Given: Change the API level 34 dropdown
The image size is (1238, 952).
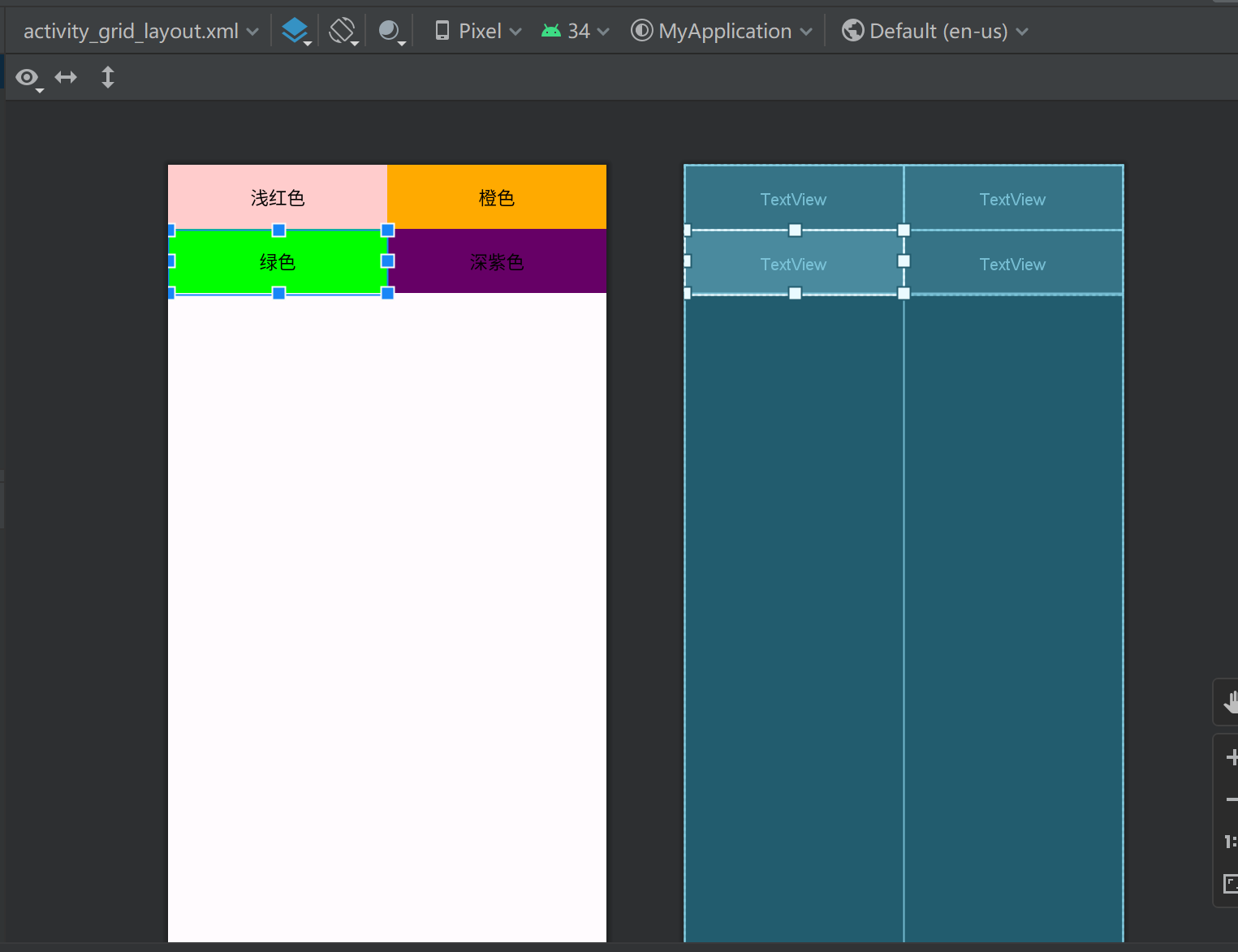Looking at the screenshot, I should click(576, 31).
